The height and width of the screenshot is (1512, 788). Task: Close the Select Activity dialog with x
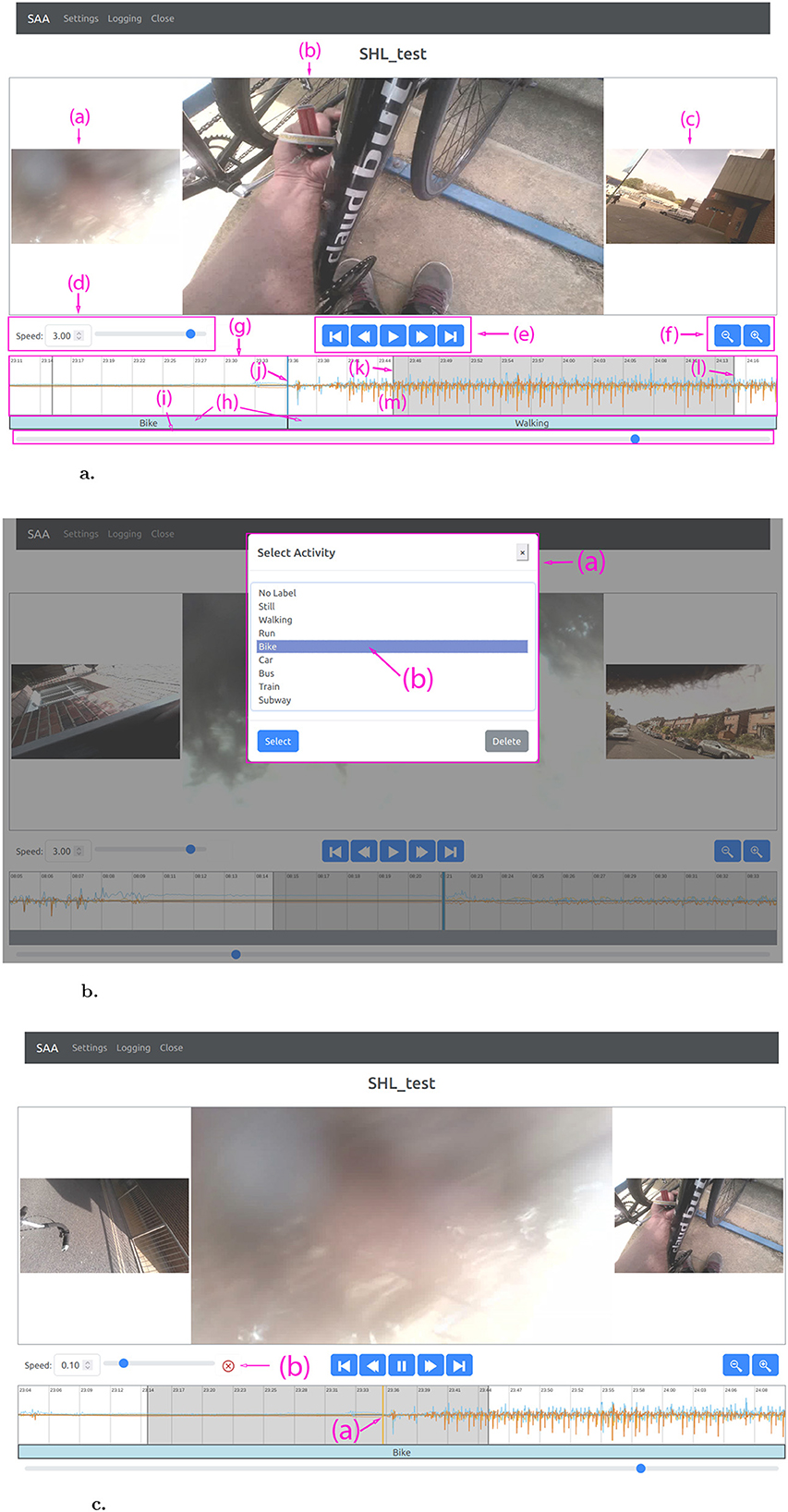522,552
